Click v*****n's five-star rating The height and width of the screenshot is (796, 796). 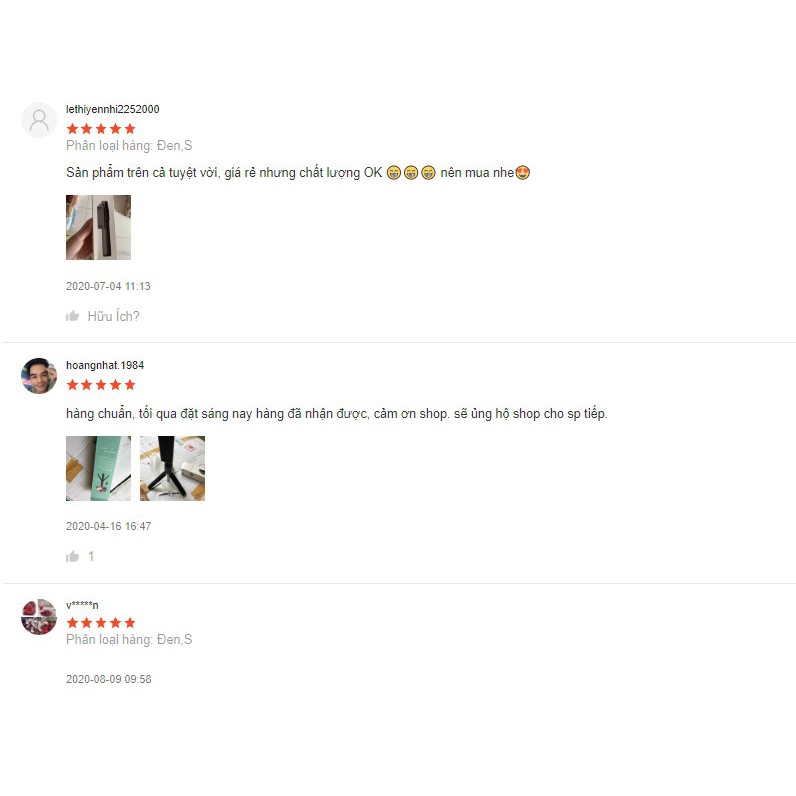101,622
